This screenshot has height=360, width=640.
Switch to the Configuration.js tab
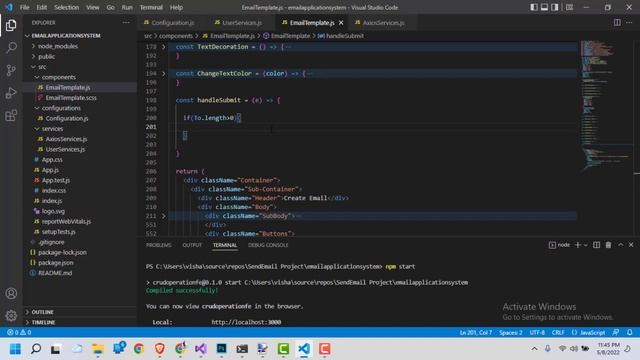[x=172, y=23]
